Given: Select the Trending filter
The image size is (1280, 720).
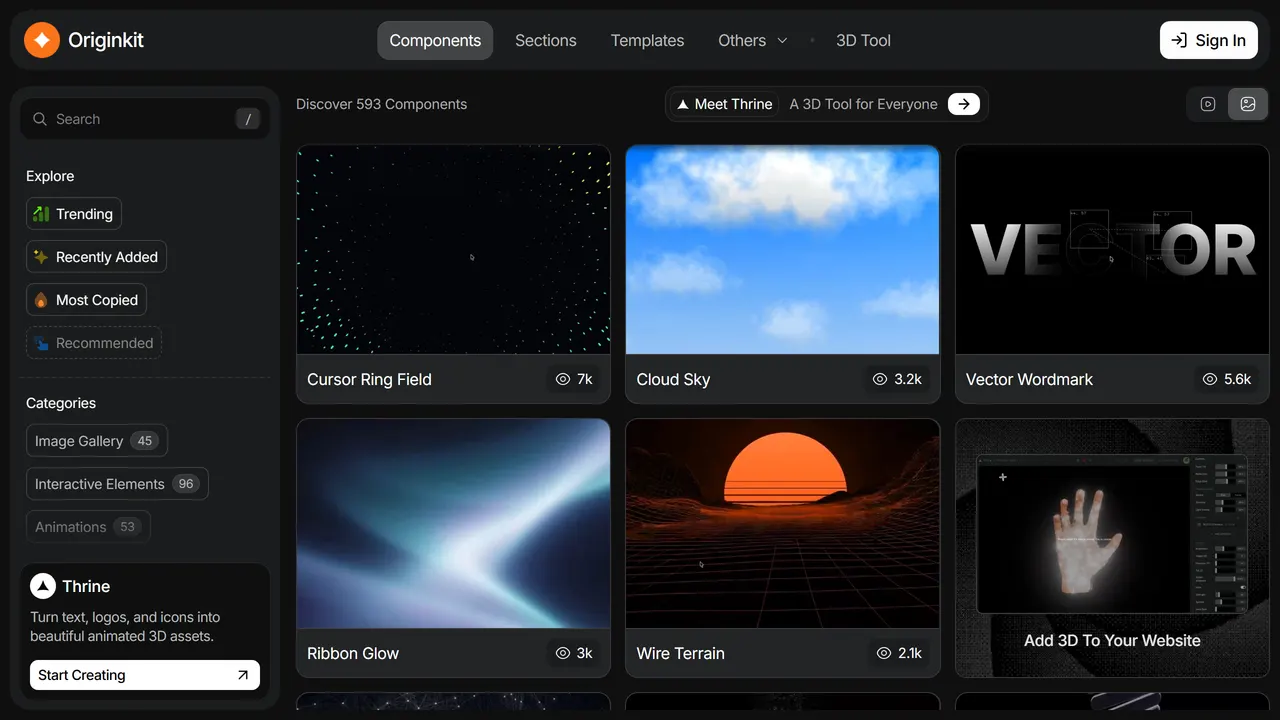Looking at the screenshot, I should [x=74, y=214].
